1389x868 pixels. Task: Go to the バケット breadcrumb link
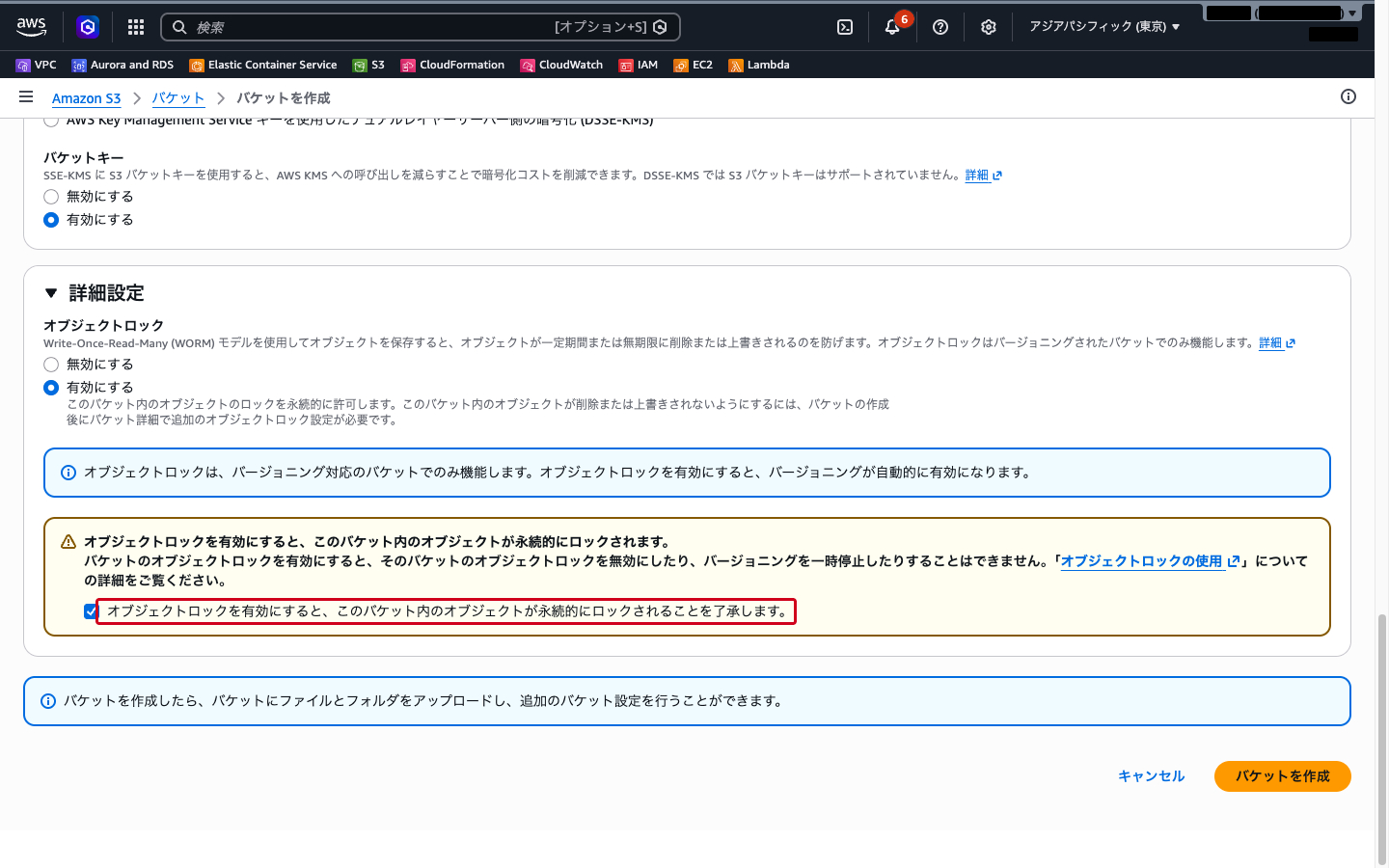[178, 98]
